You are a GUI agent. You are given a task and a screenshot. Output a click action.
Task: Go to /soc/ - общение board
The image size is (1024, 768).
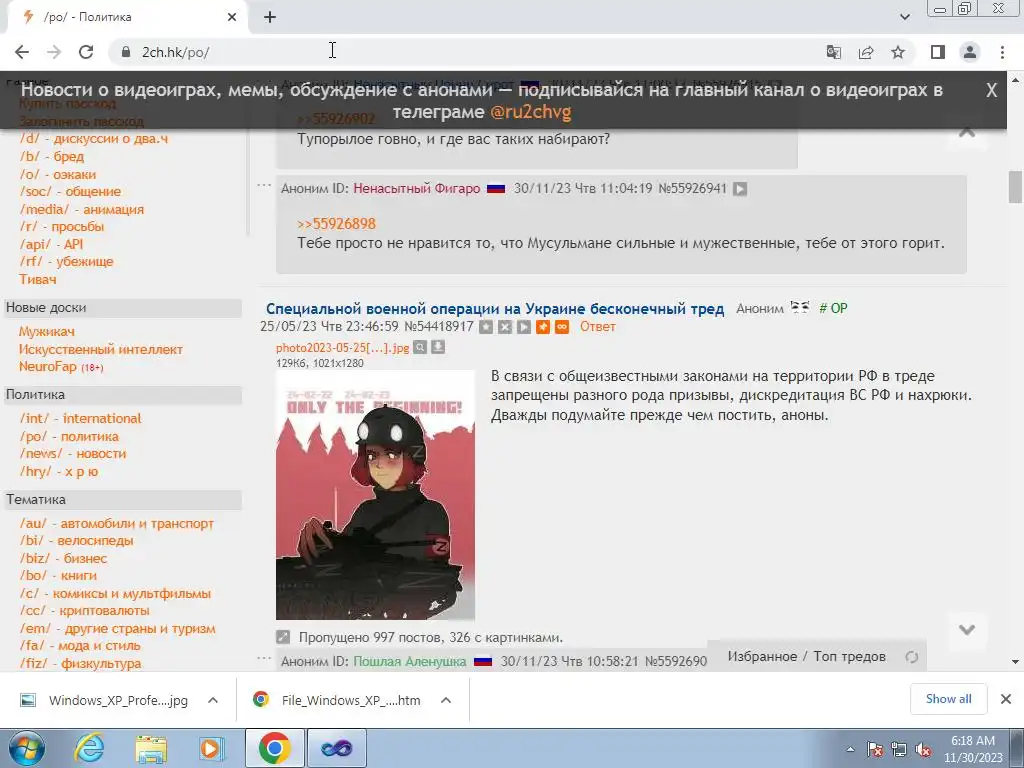(x=70, y=192)
